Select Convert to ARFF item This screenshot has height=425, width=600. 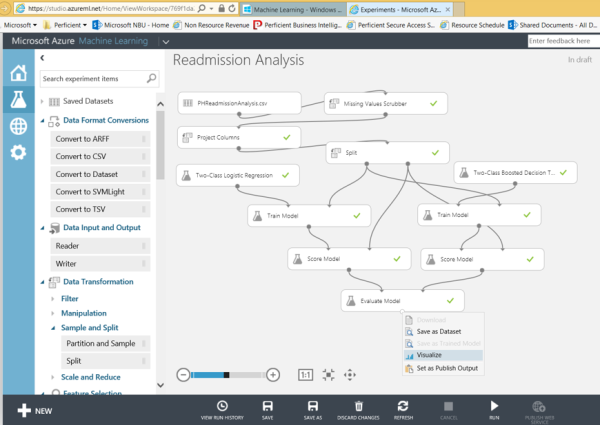(100, 139)
